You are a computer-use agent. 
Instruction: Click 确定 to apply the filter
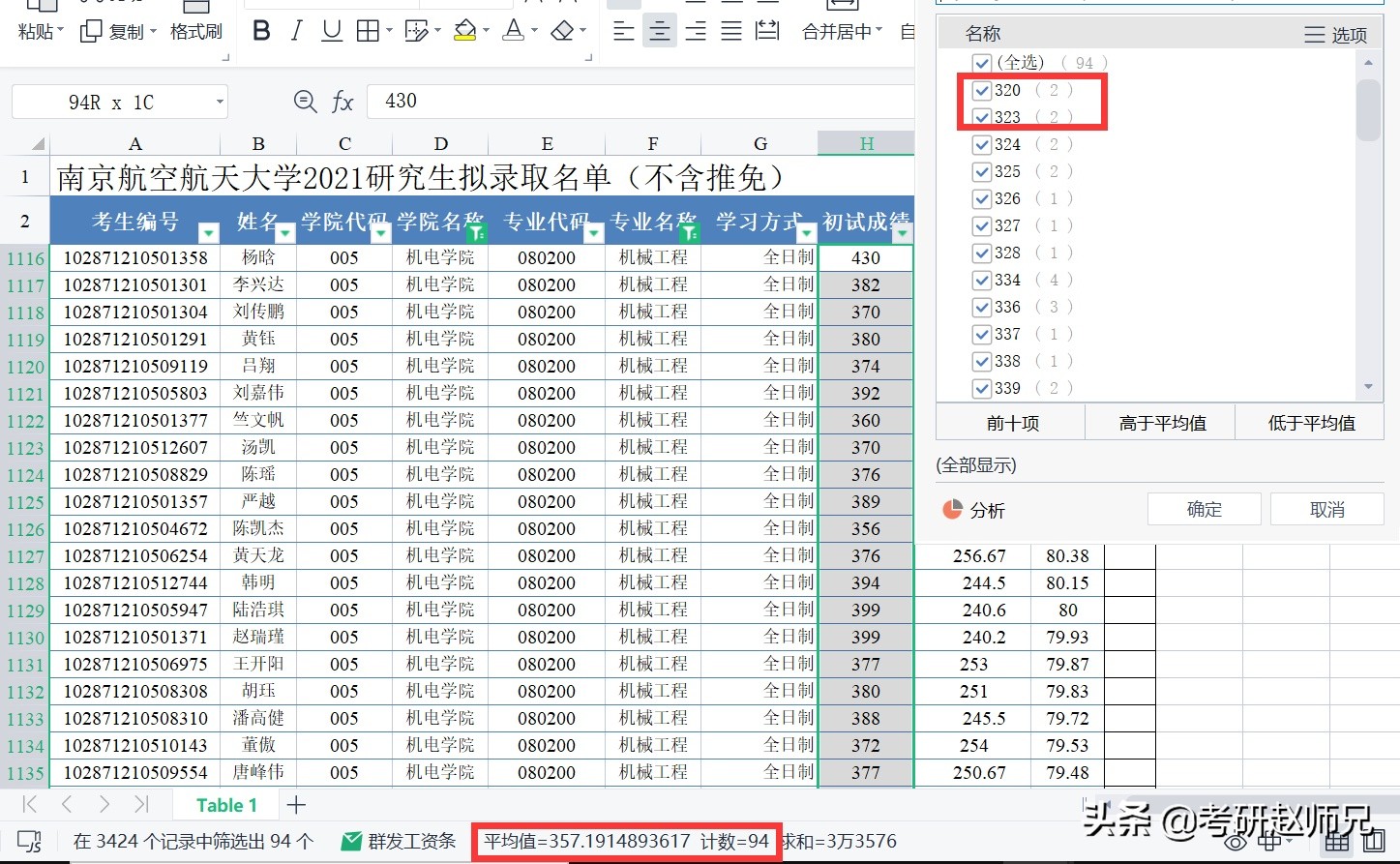click(x=1204, y=508)
